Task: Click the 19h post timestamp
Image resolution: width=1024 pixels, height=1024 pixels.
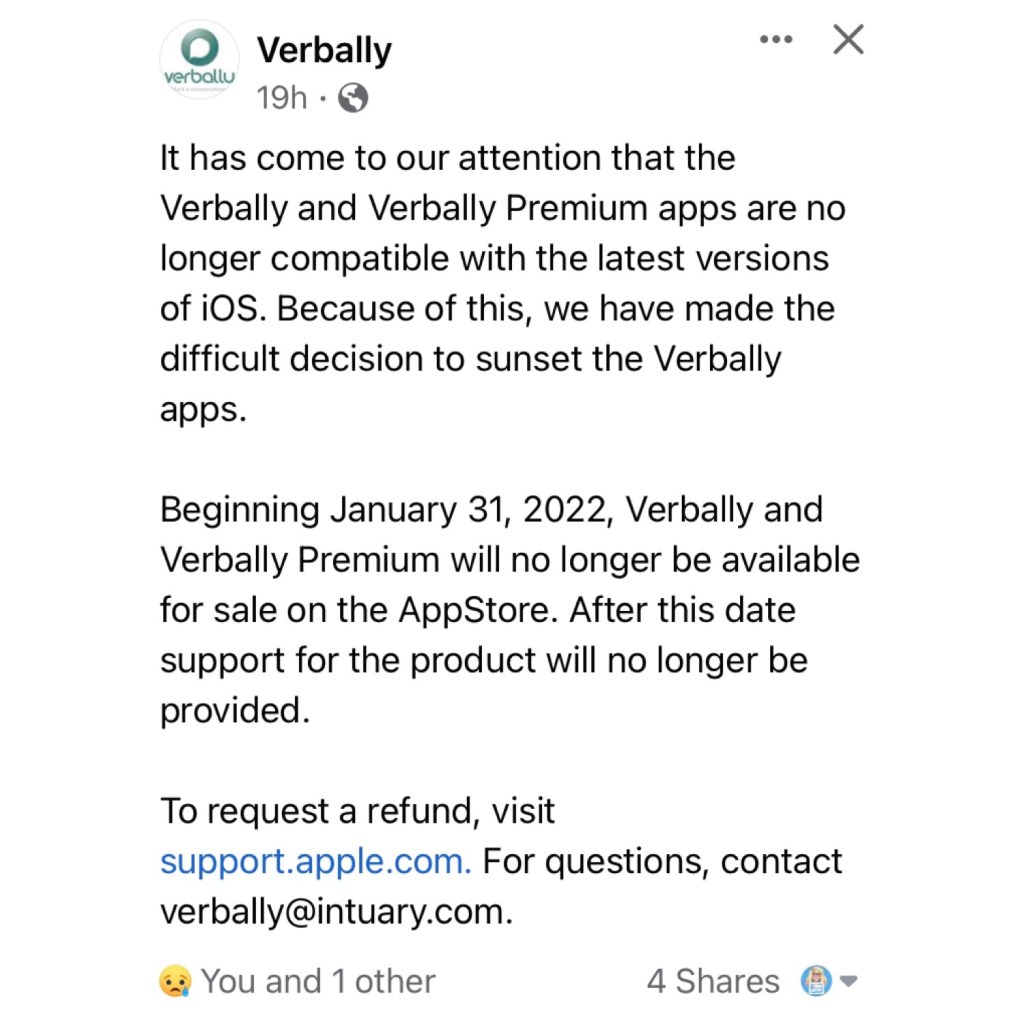Action: coord(282,97)
